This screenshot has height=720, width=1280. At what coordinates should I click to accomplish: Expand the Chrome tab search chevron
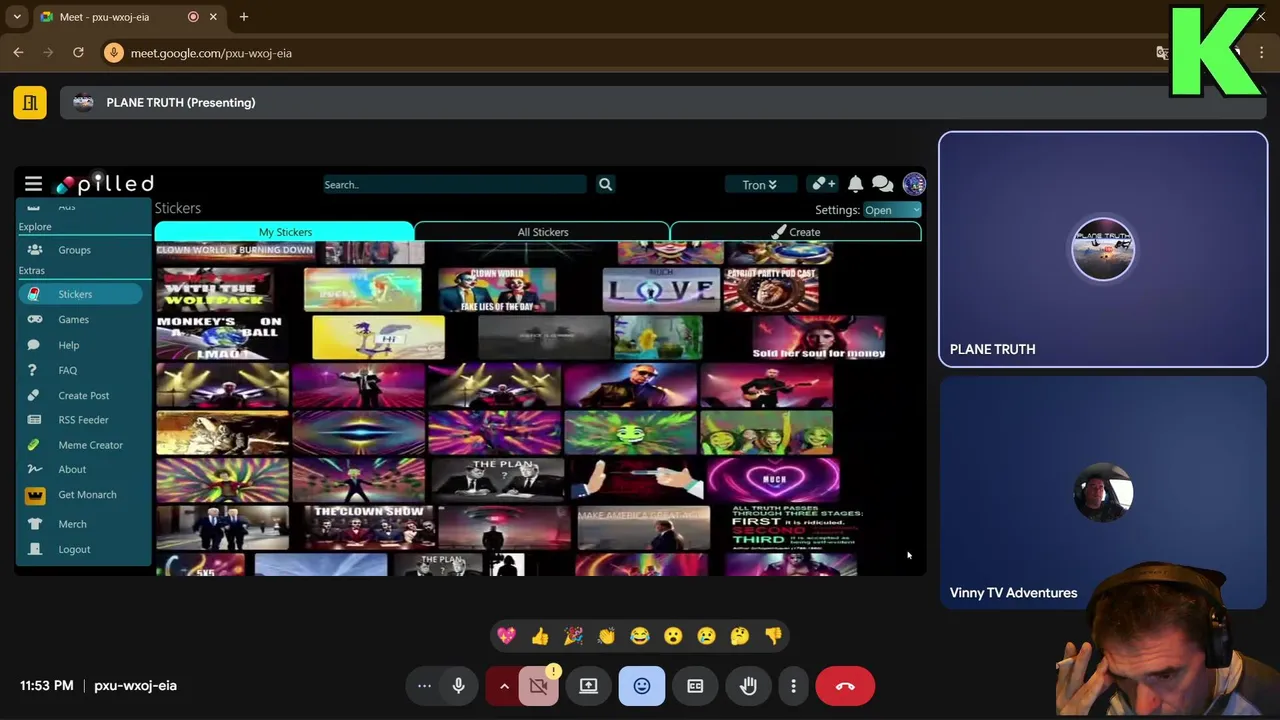coord(17,17)
